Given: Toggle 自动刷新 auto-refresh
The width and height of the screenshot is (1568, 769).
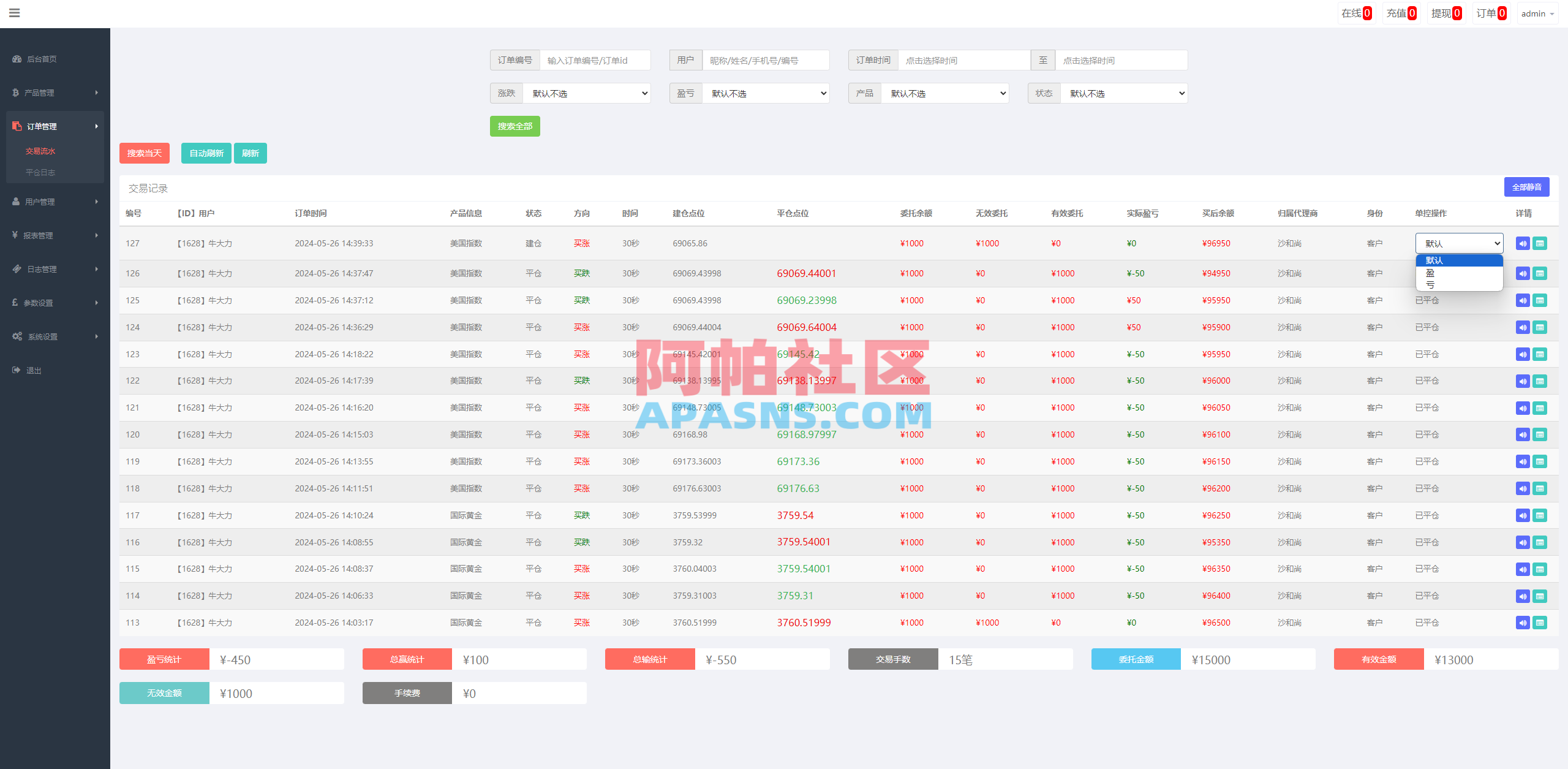Looking at the screenshot, I should tap(206, 153).
